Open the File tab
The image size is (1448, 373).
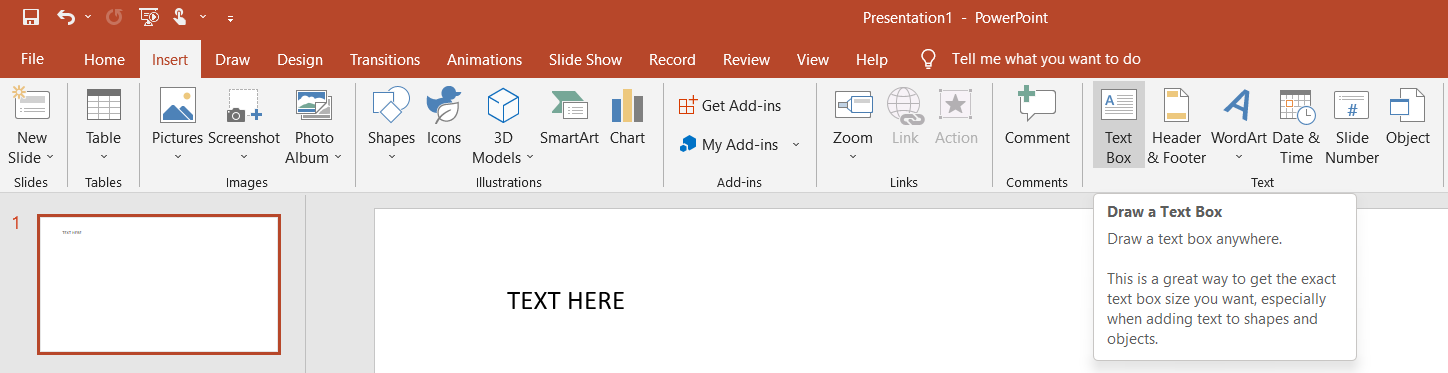(x=32, y=59)
